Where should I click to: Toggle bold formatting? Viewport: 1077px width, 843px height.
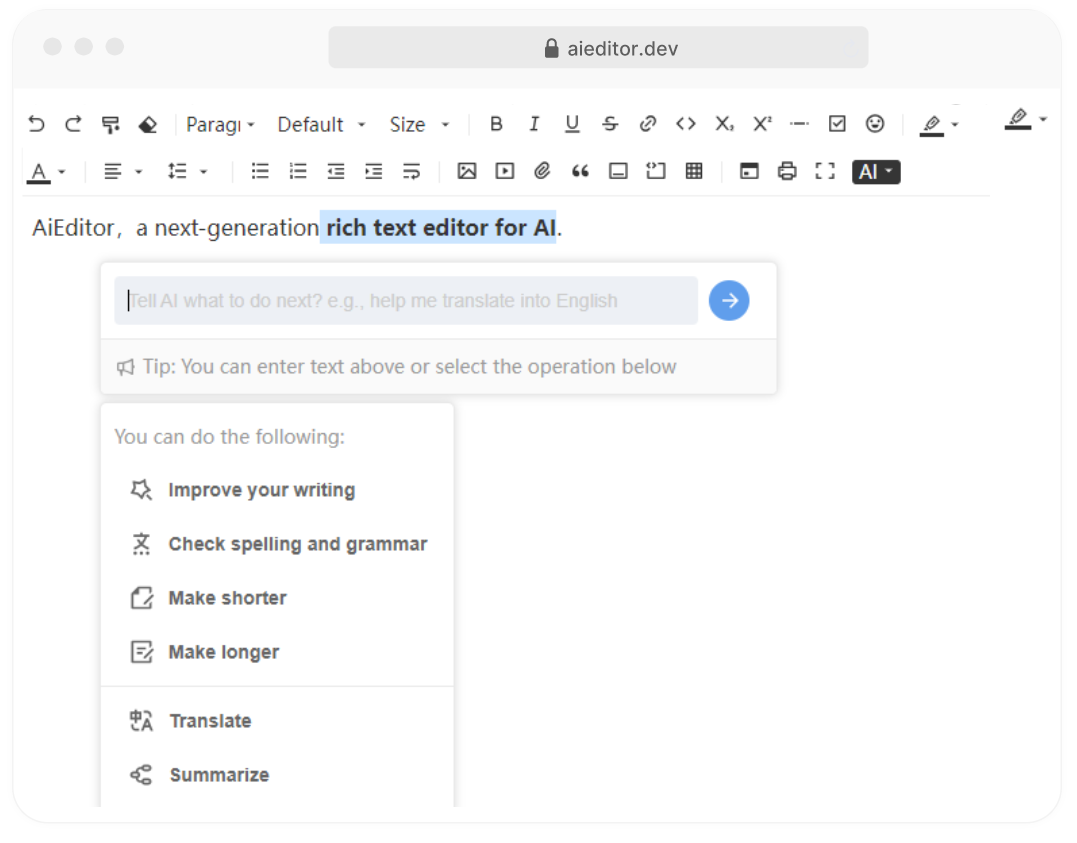click(x=496, y=124)
